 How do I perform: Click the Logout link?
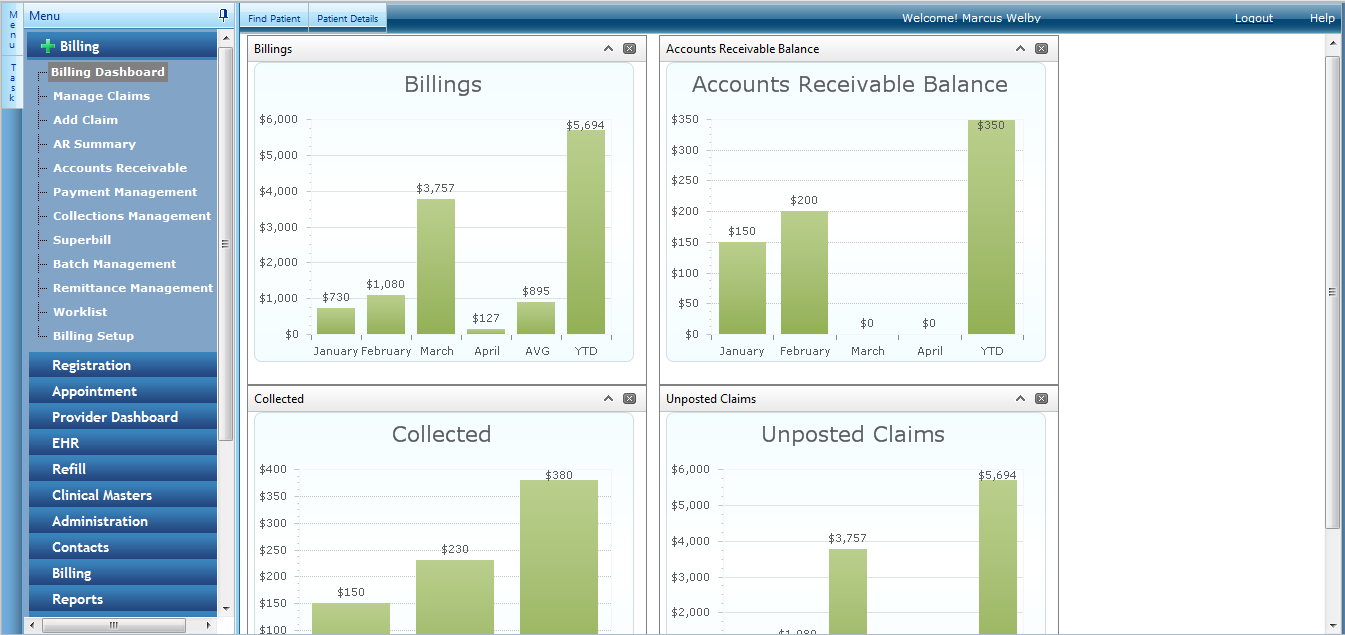point(1254,18)
